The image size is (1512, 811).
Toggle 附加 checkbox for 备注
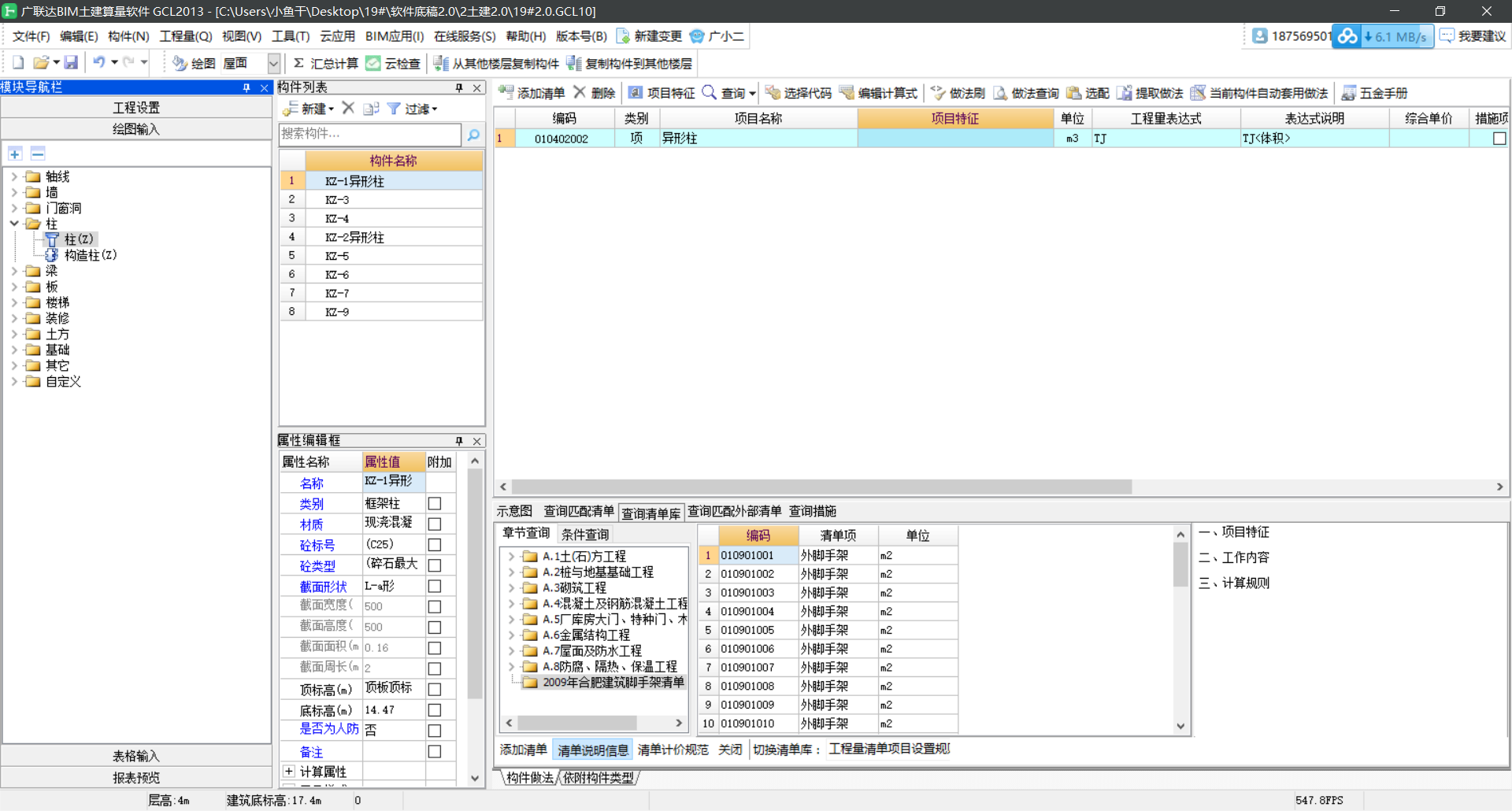tap(434, 751)
